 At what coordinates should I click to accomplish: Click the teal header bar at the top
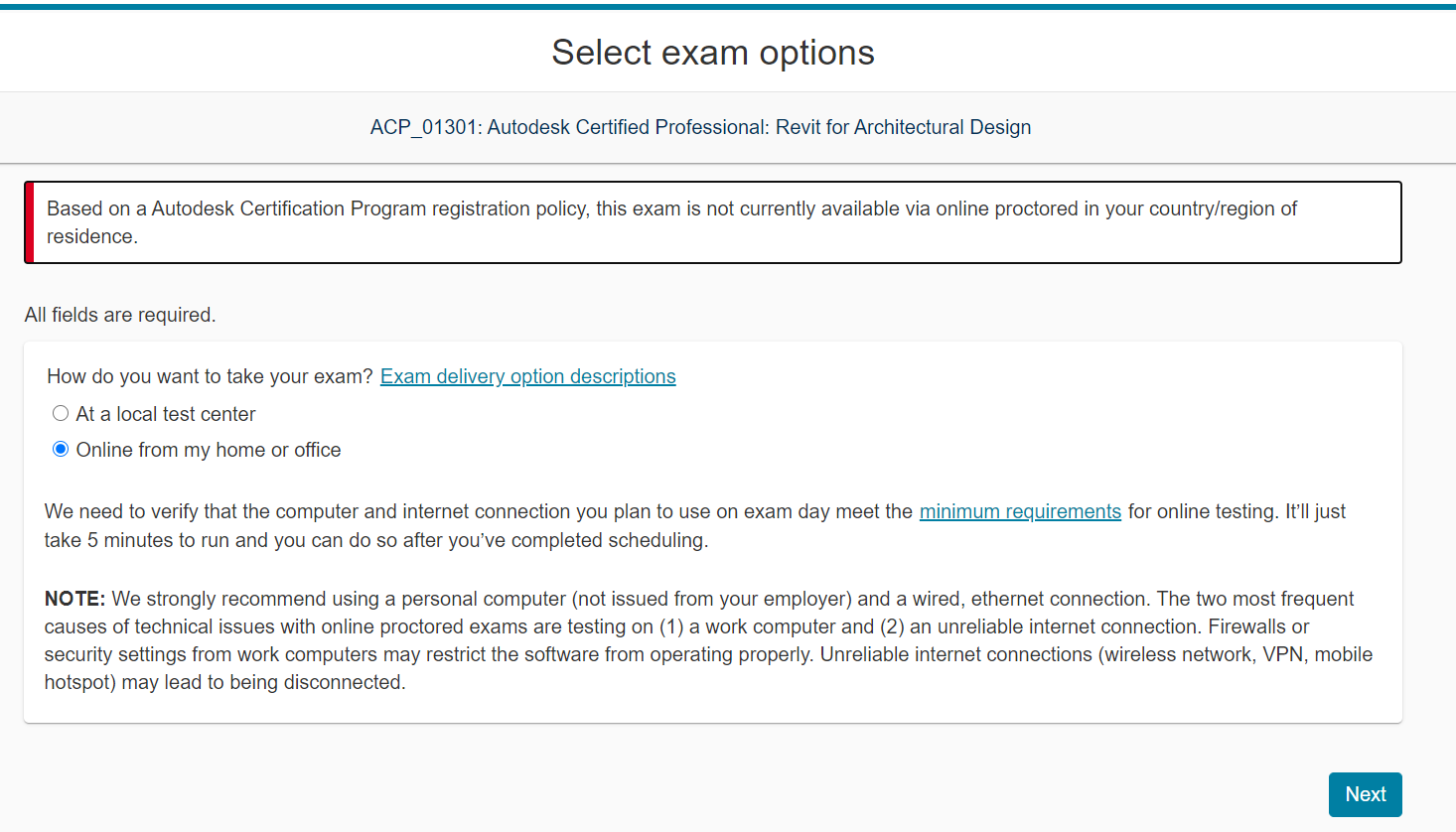(728, 6)
